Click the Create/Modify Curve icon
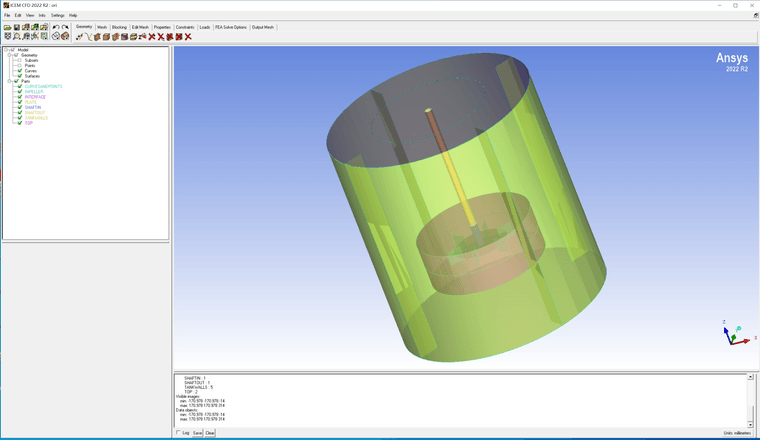Image resolution: width=760 pixels, height=440 pixels. tap(88, 36)
